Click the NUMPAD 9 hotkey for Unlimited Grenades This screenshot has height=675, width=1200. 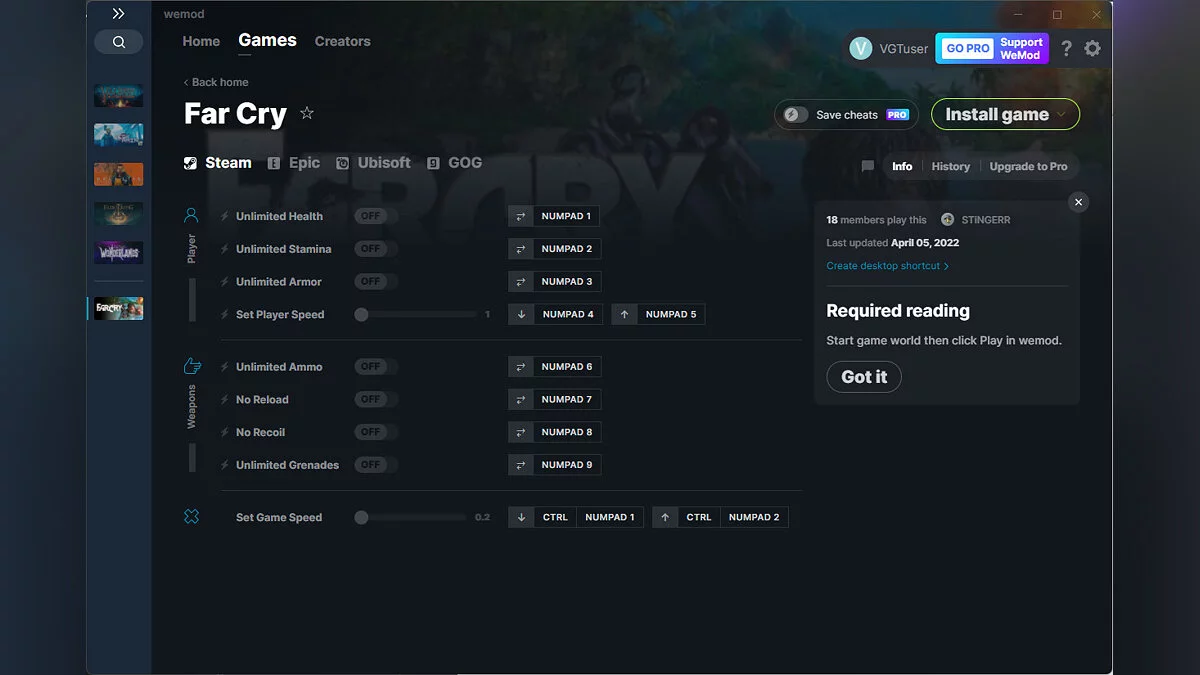pos(566,465)
